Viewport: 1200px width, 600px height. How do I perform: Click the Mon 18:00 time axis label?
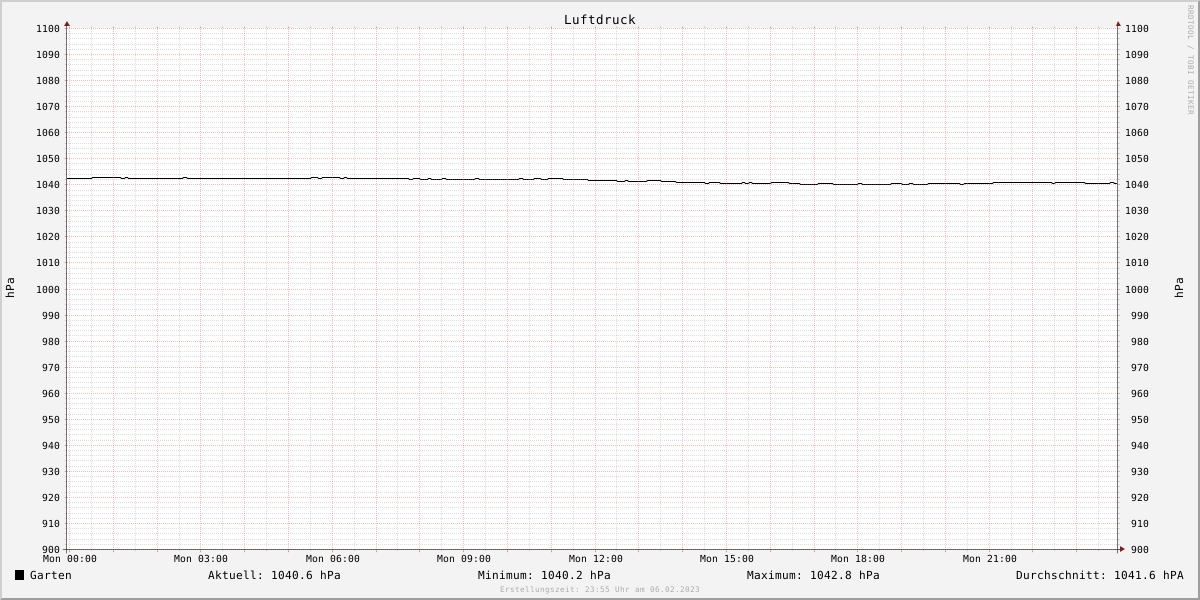pos(858,559)
